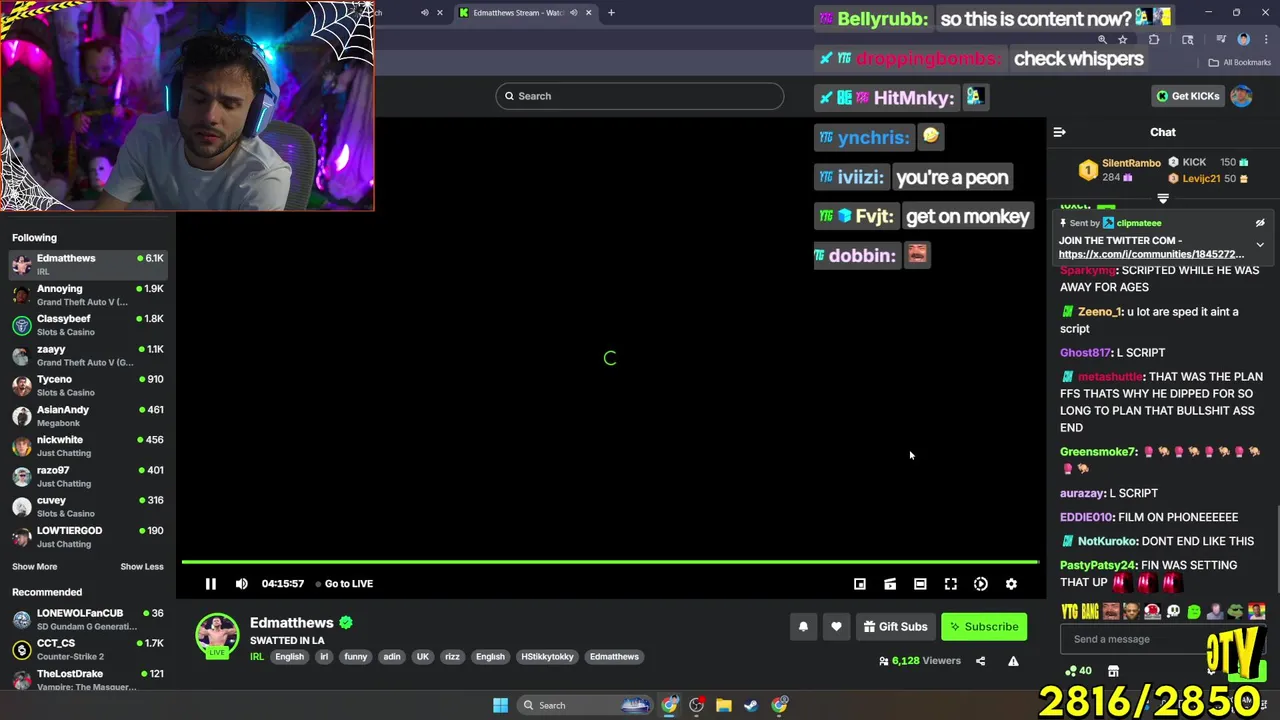Click the clip creation icon in player
The image size is (1280, 720).
[x=890, y=584]
